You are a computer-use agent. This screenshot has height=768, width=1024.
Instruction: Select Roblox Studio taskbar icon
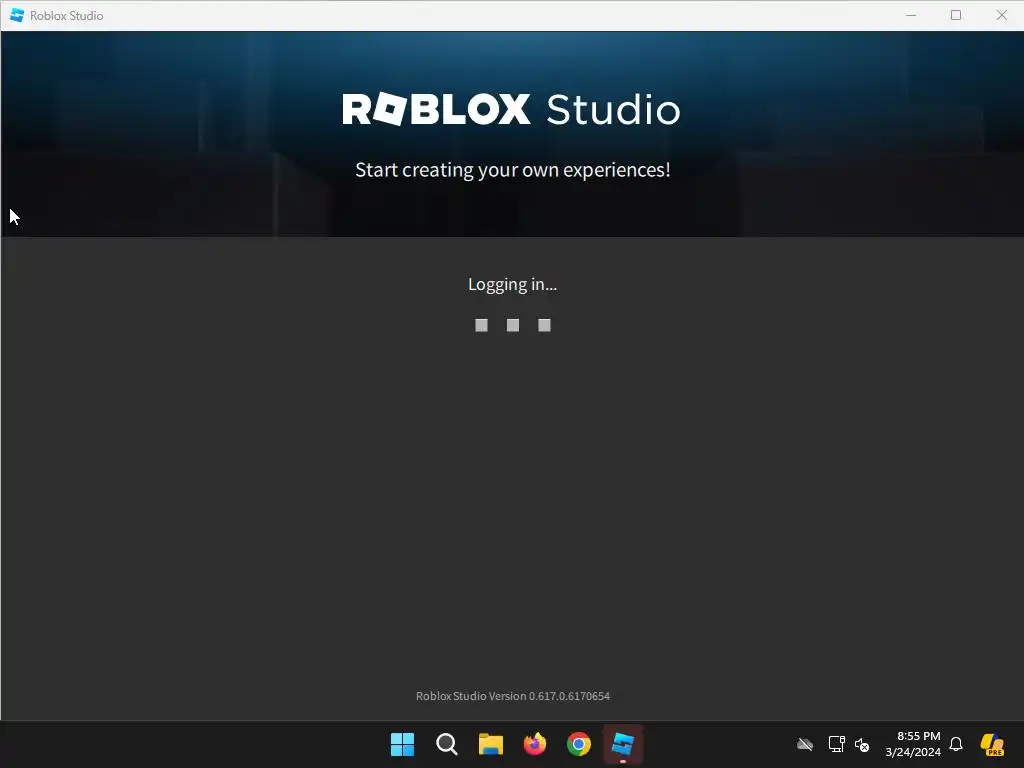(x=623, y=744)
